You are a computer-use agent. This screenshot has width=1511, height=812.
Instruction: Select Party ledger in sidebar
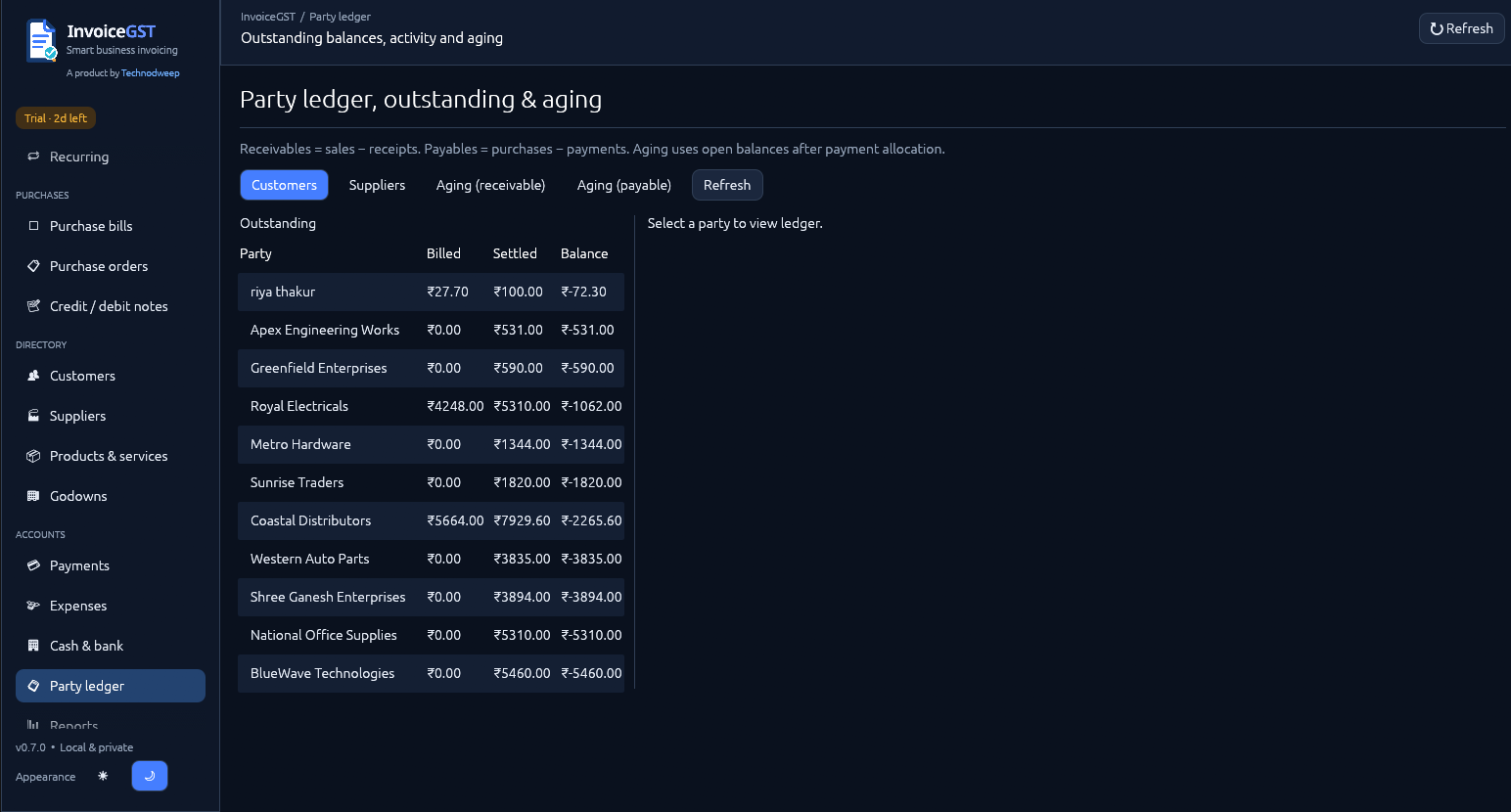pos(111,686)
